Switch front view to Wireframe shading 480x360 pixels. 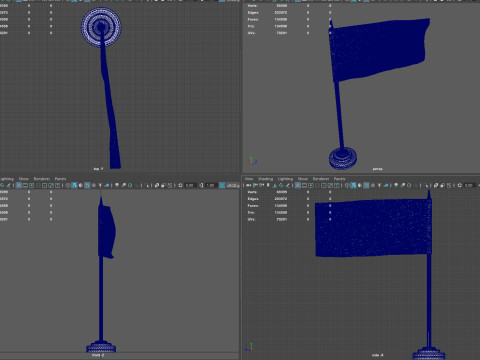[68, 185]
